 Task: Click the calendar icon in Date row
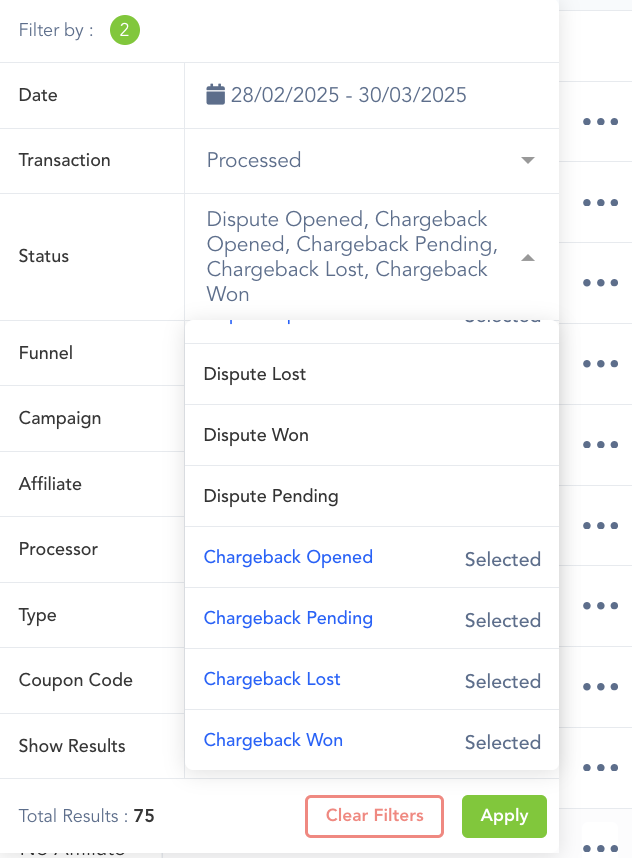pyautogui.click(x=216, y=95)
